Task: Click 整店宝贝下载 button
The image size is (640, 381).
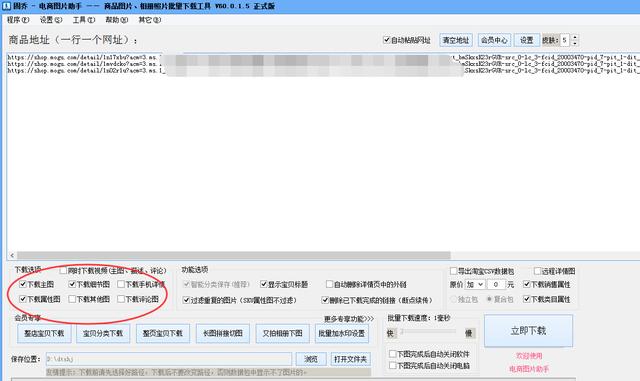Action: coord(44,334)
